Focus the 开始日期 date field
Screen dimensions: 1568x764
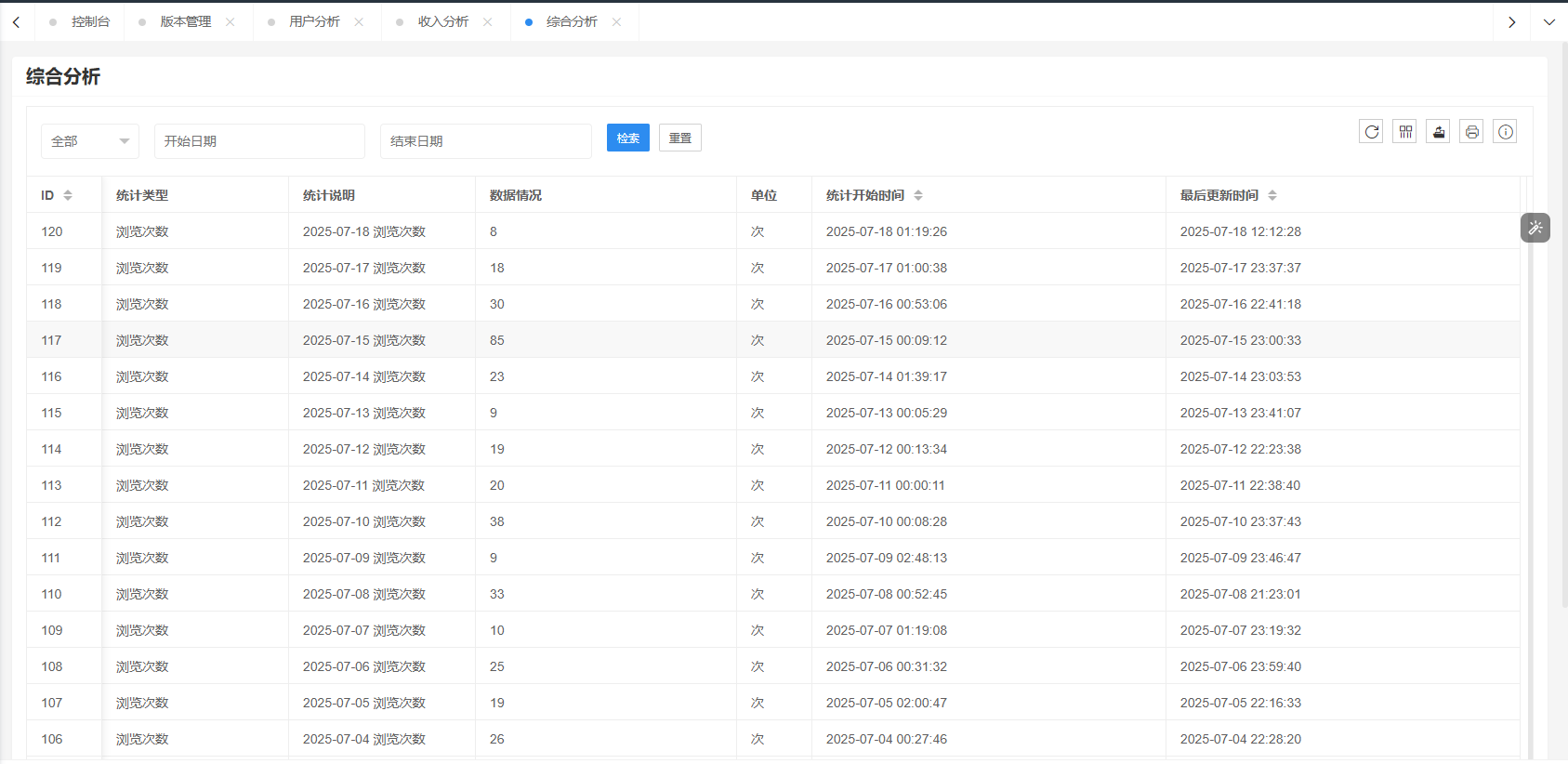259,141
